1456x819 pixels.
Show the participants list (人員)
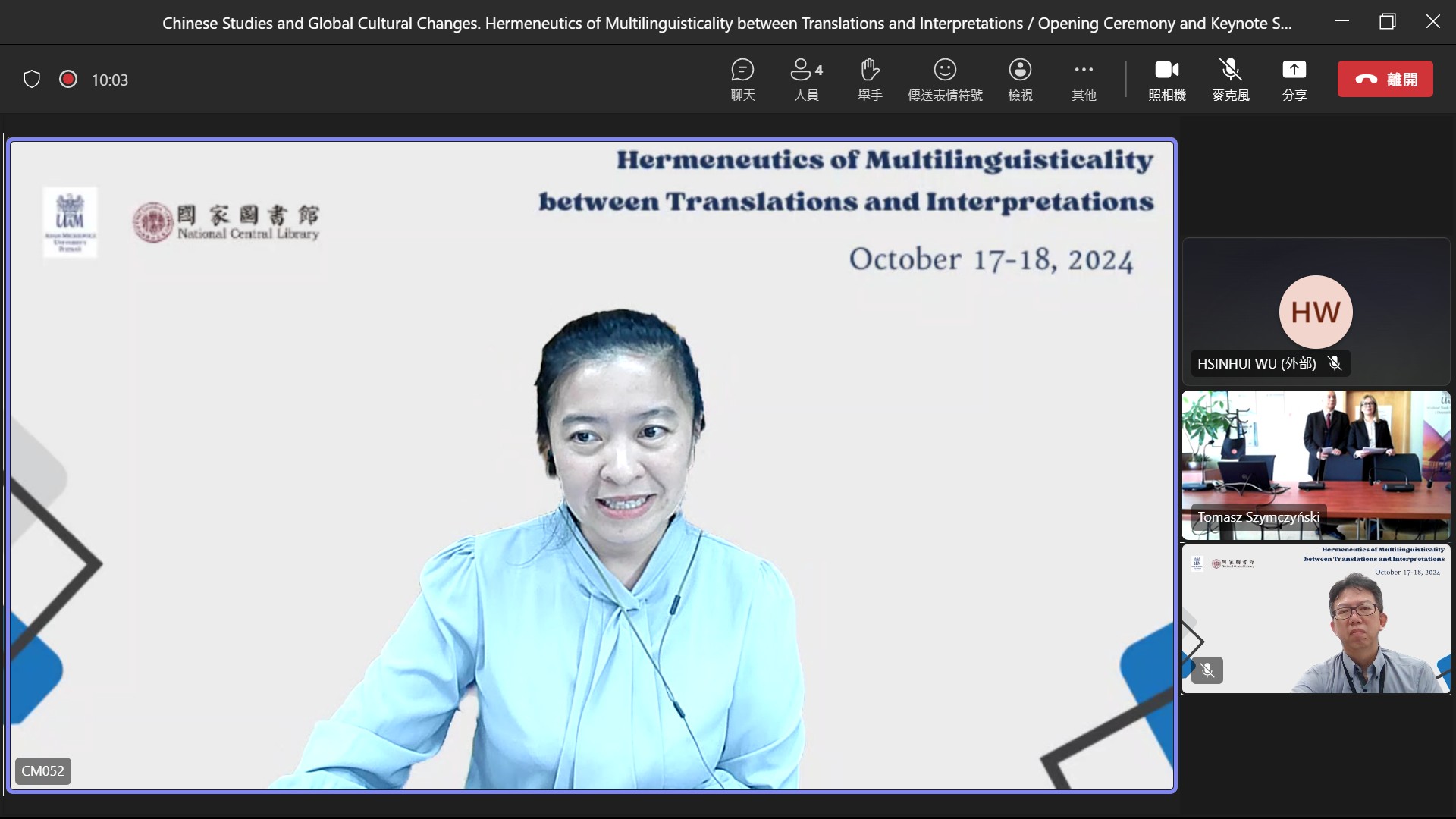coord(806,80)
